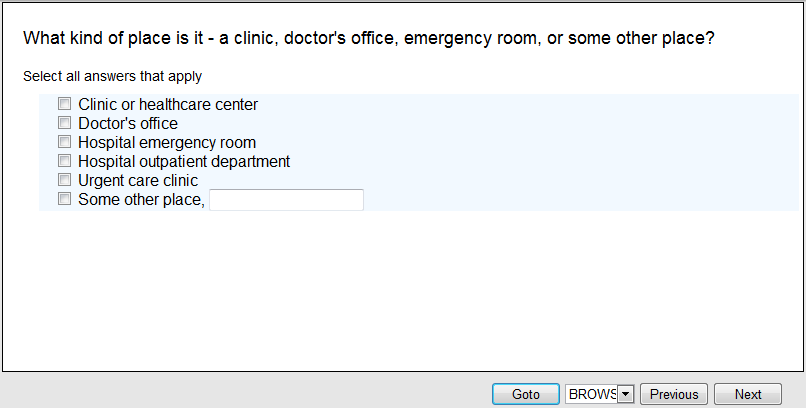Select the Hospital outpatient department checkbox
This screenshot has width=806, height=408.
65,161
